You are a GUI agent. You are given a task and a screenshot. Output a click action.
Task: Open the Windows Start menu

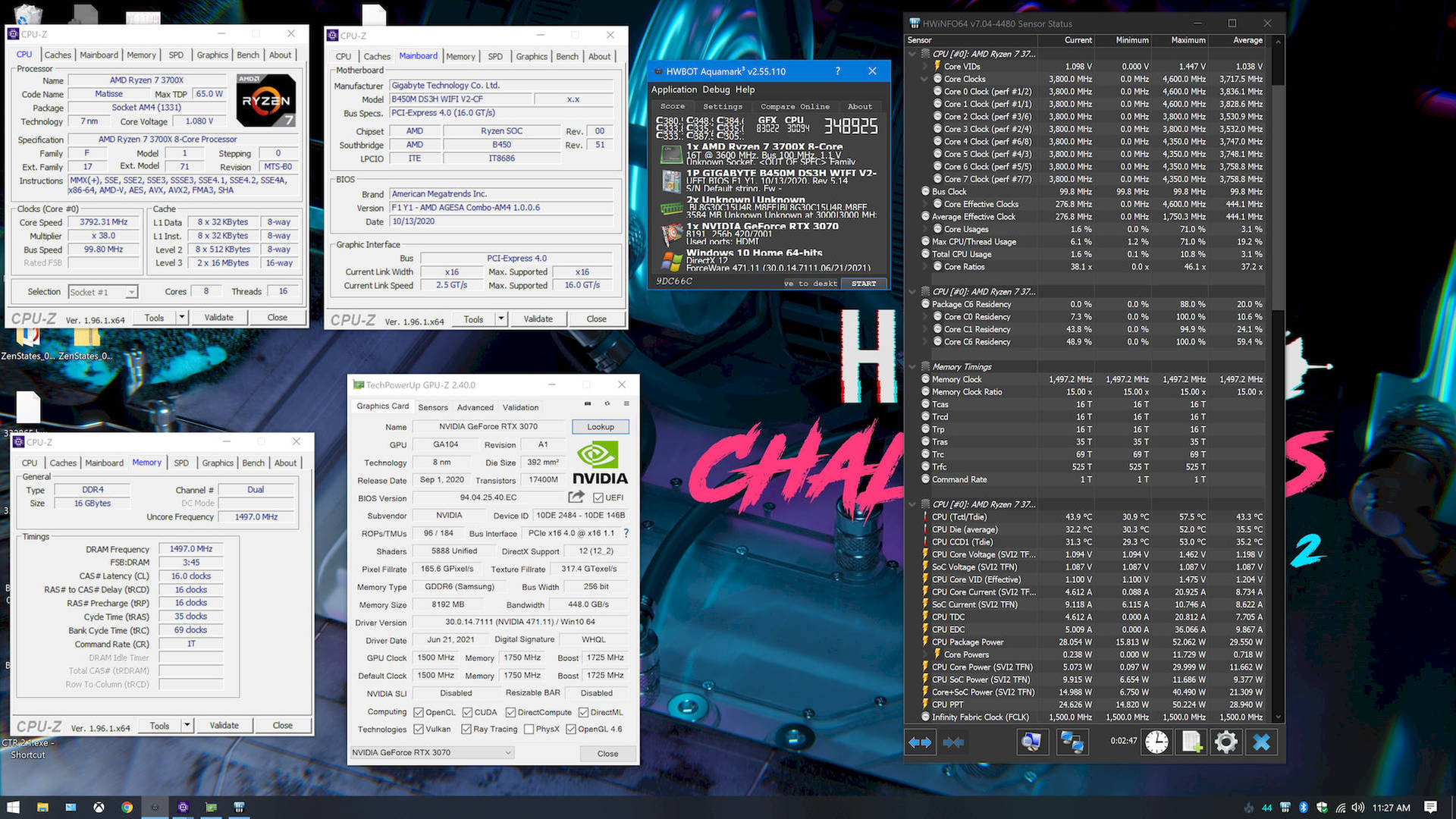(x=13, y=807)
